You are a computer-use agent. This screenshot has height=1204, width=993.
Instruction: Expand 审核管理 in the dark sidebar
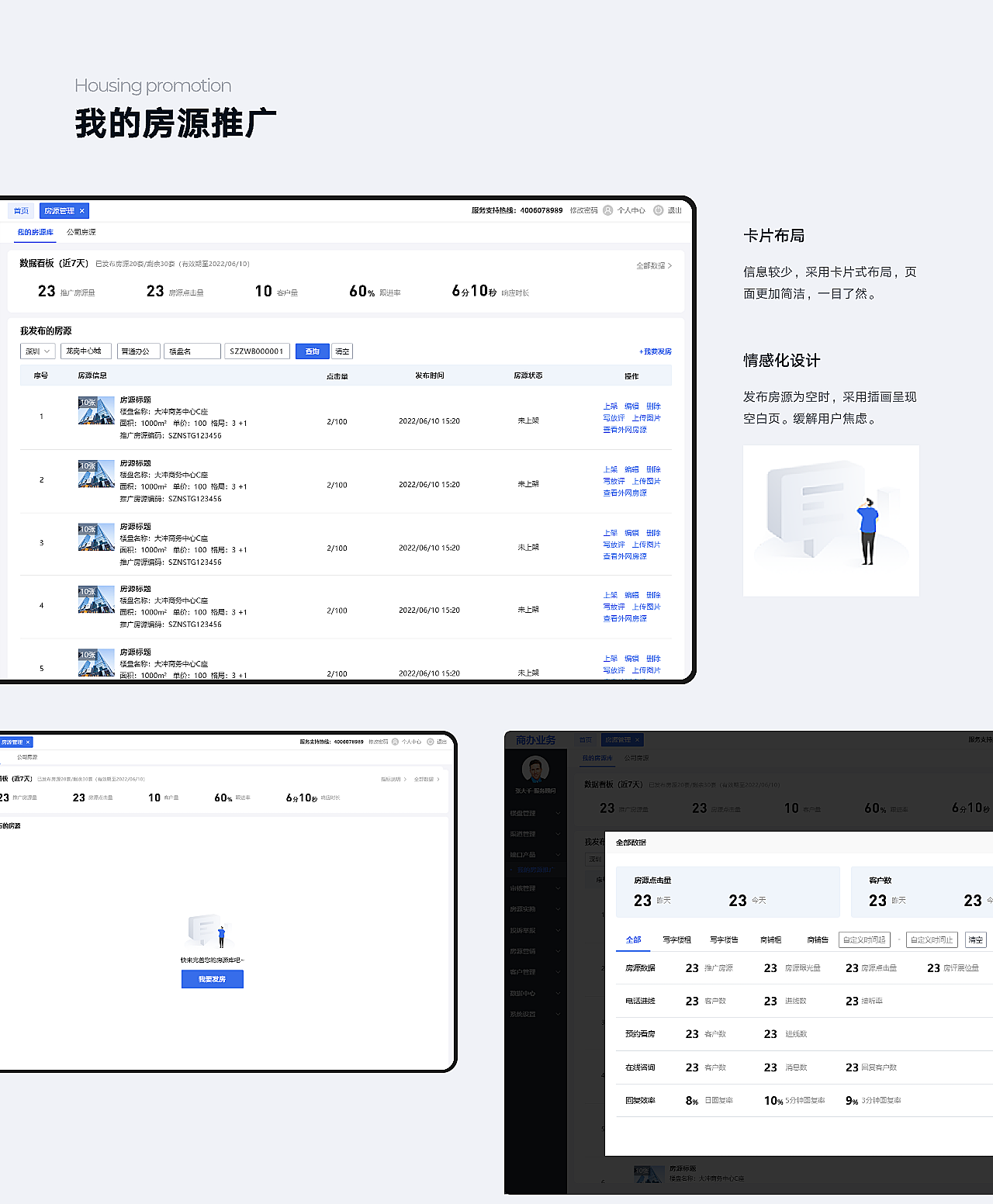(535, 888)
